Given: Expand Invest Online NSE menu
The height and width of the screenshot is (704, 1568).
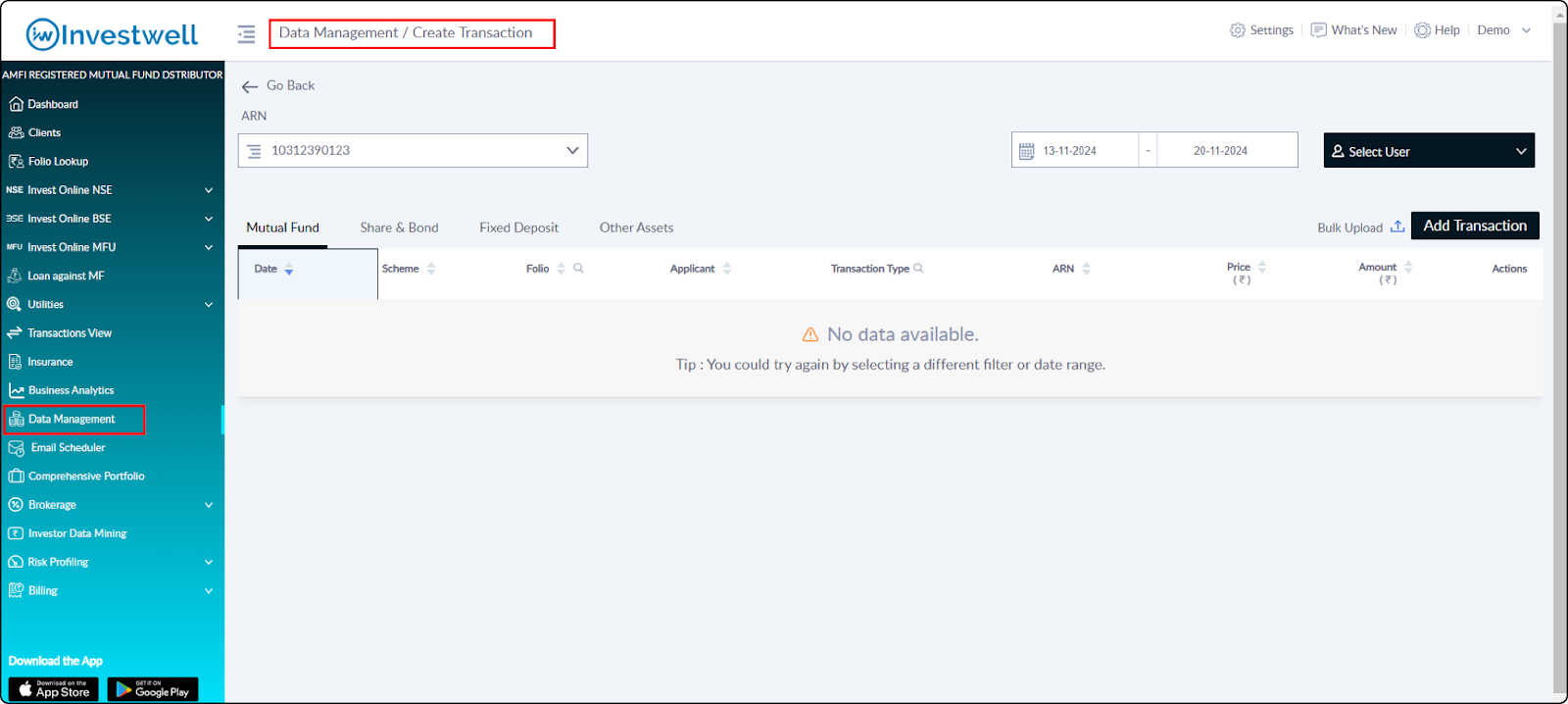Looking at the screenshot, I should [209, 190].
